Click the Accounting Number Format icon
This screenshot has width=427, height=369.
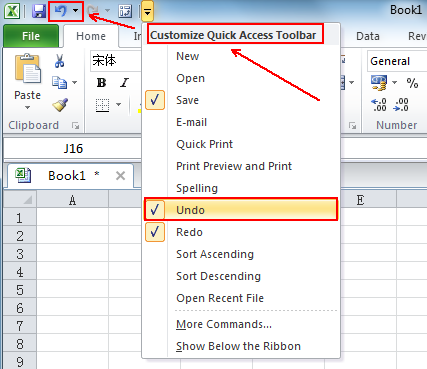tap(379, 83)
